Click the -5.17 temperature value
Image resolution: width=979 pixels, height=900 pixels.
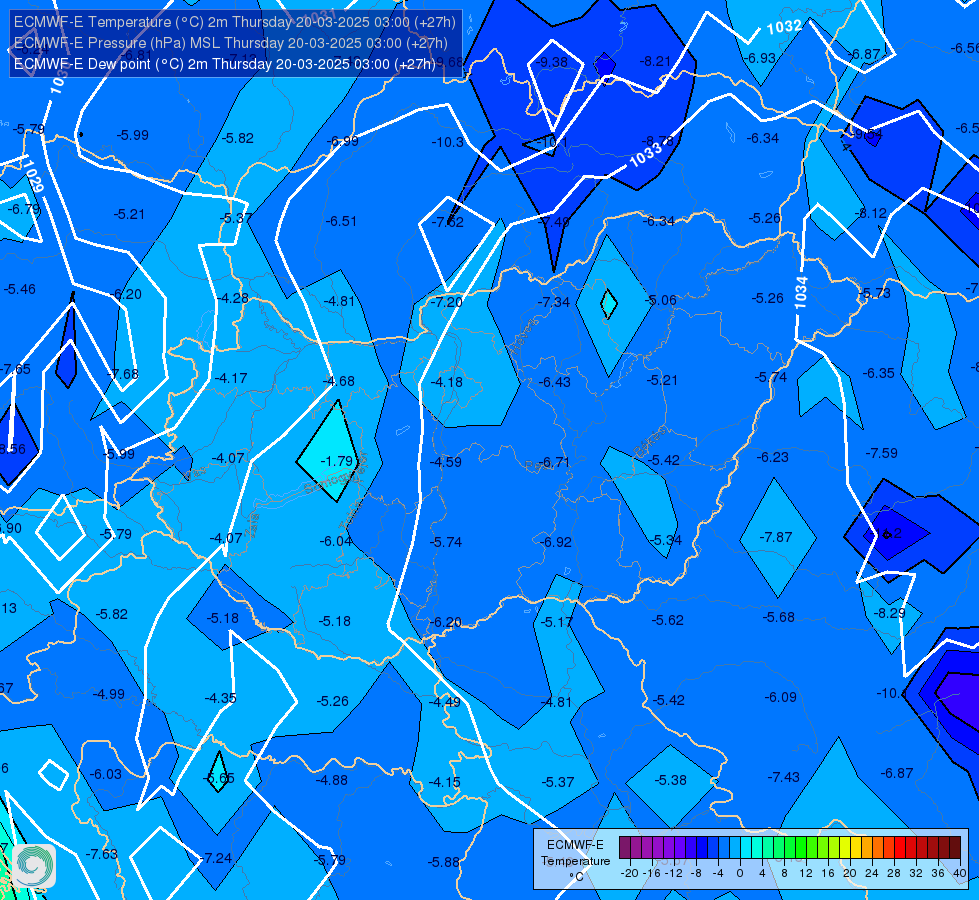click(x=556, y=622)
